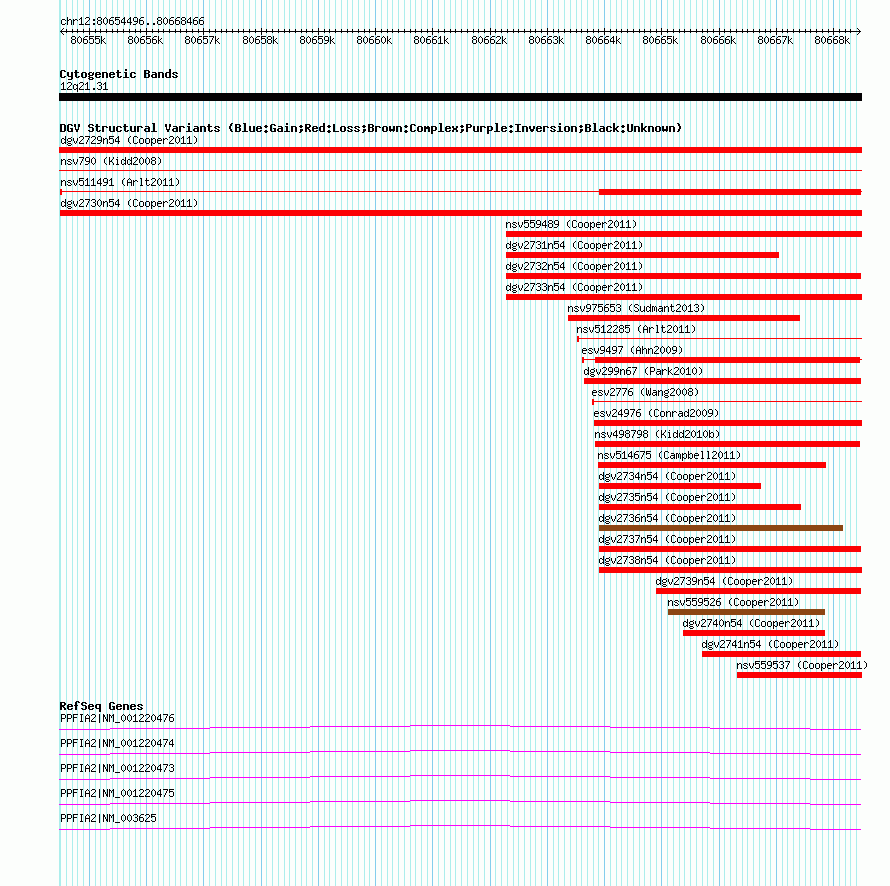
Task: Select dgv2733n54 (Cooper2011) label
Action: [574, 287]
